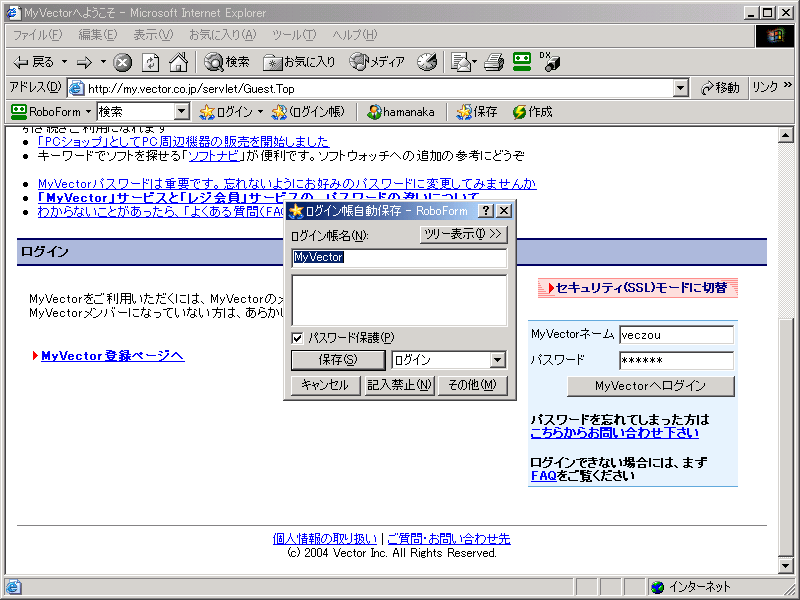This screenshot has width=800, height=600.
Task: Open the ソフトナビ link
Action: (x=214, y=156)
